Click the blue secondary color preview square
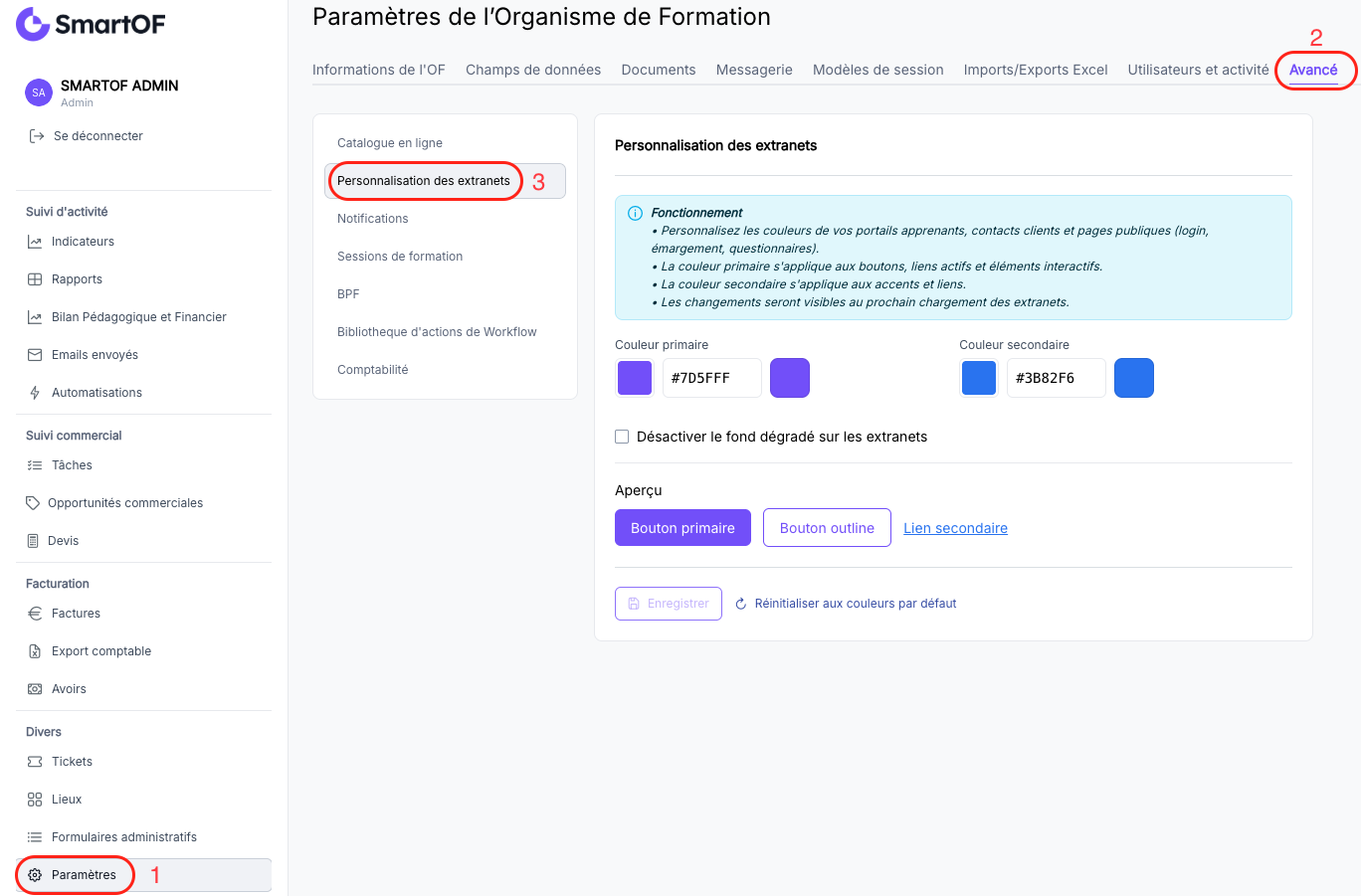This screenshot has width=1361, height=896. tap(1134, 378)
